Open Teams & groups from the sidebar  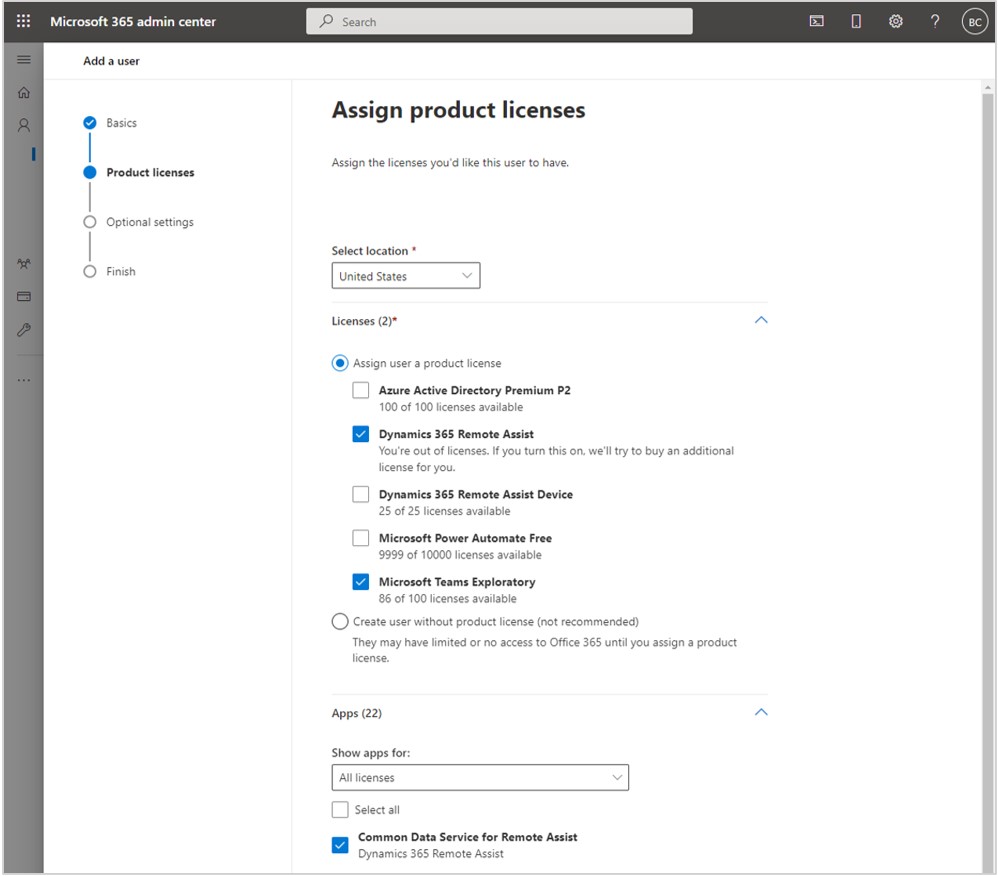click(24, 263)
